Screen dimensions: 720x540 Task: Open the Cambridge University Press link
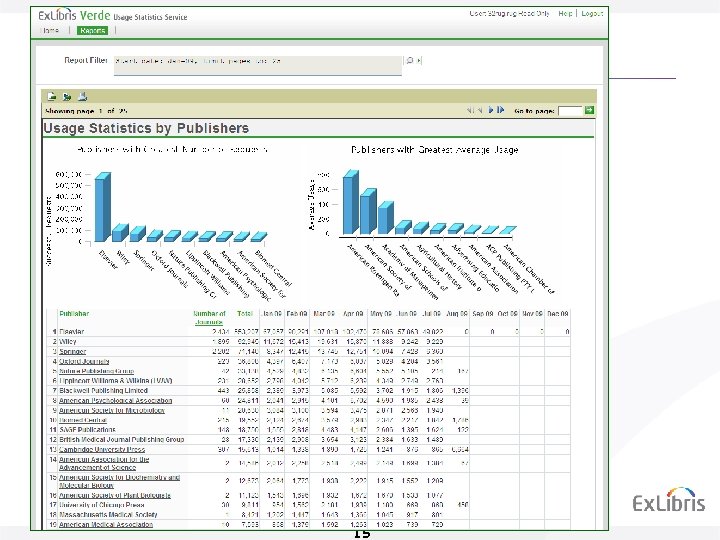point(102,450)
